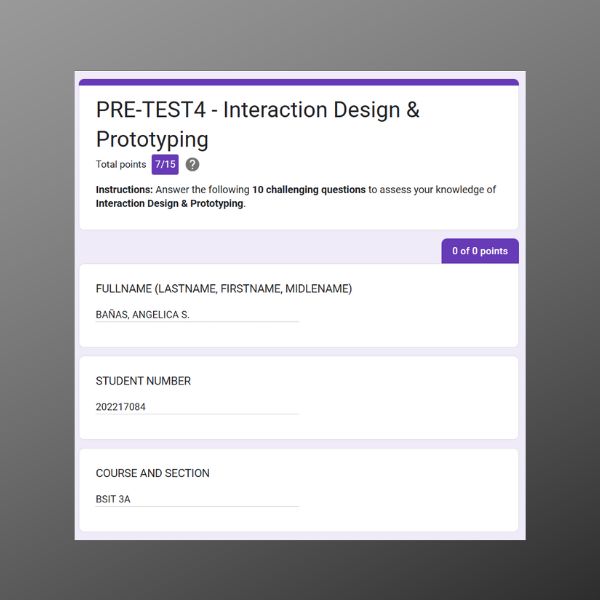Click the STUDENT NUMBER question label
Screen dimensions: 600x600
(143, 381)
